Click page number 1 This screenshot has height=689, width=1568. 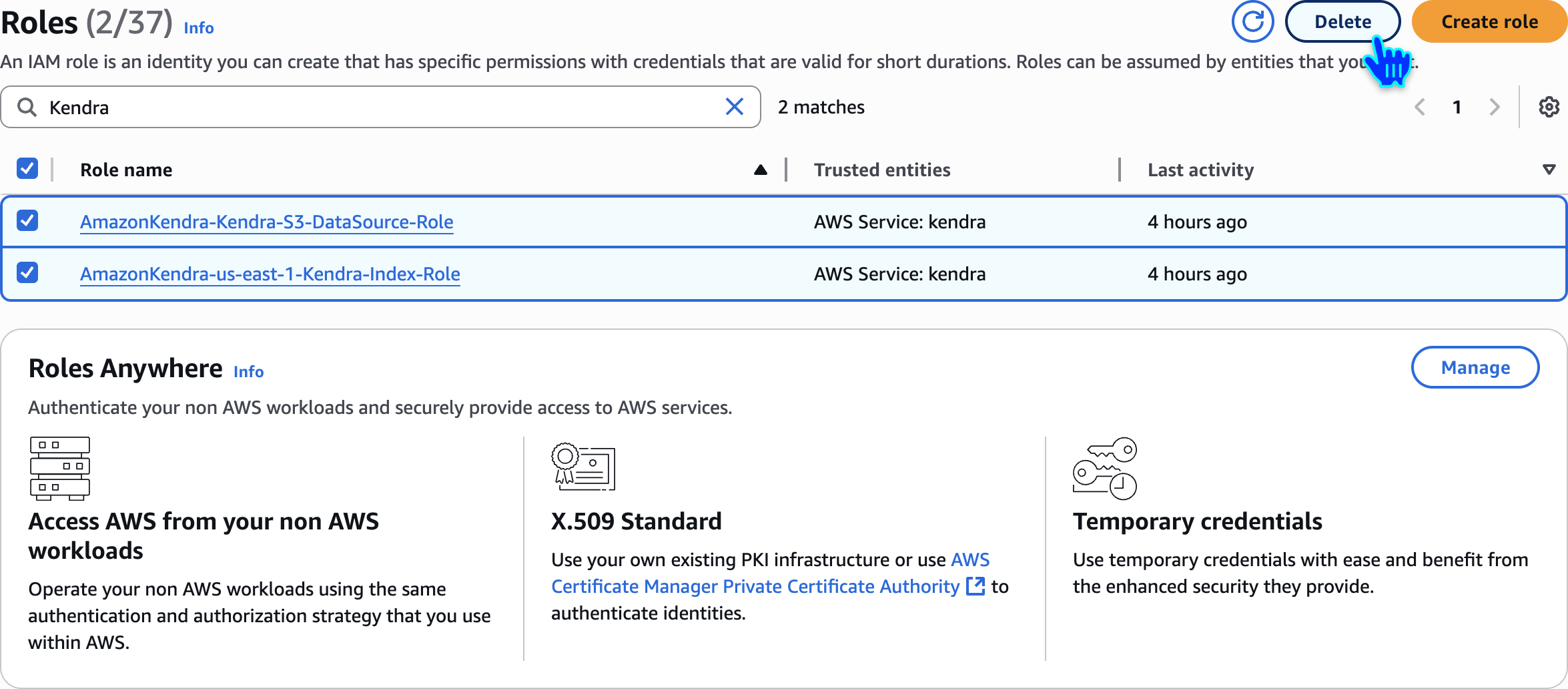pos(1457,107)
